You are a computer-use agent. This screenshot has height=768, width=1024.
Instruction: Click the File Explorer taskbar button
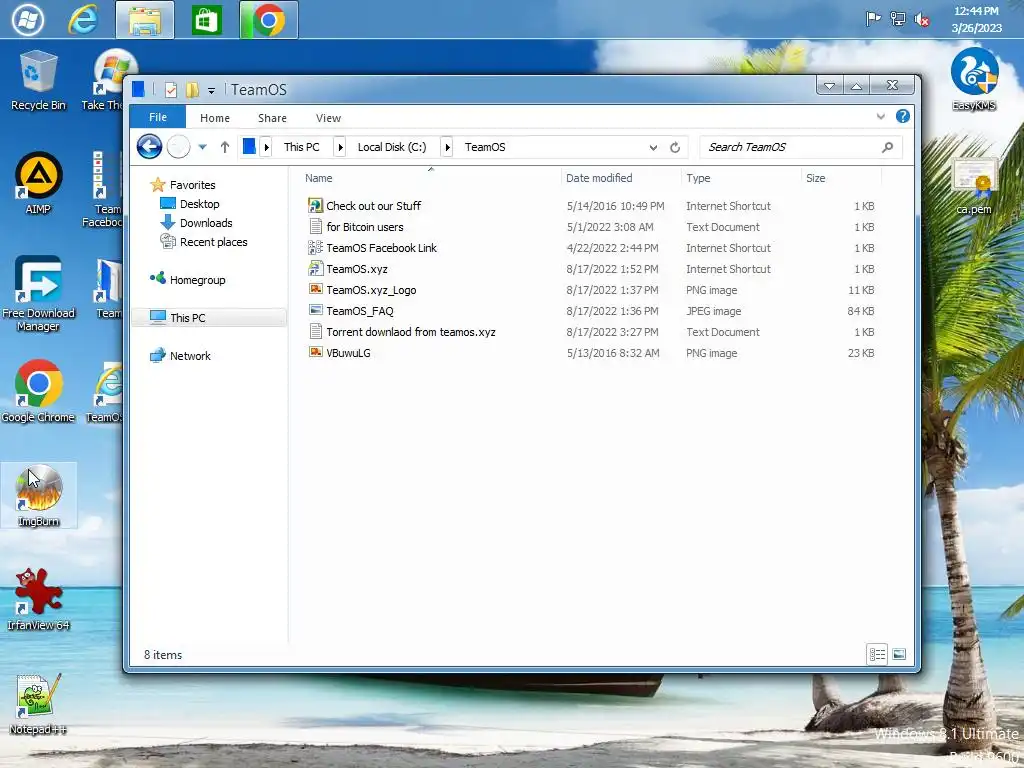tap(145, 20)
